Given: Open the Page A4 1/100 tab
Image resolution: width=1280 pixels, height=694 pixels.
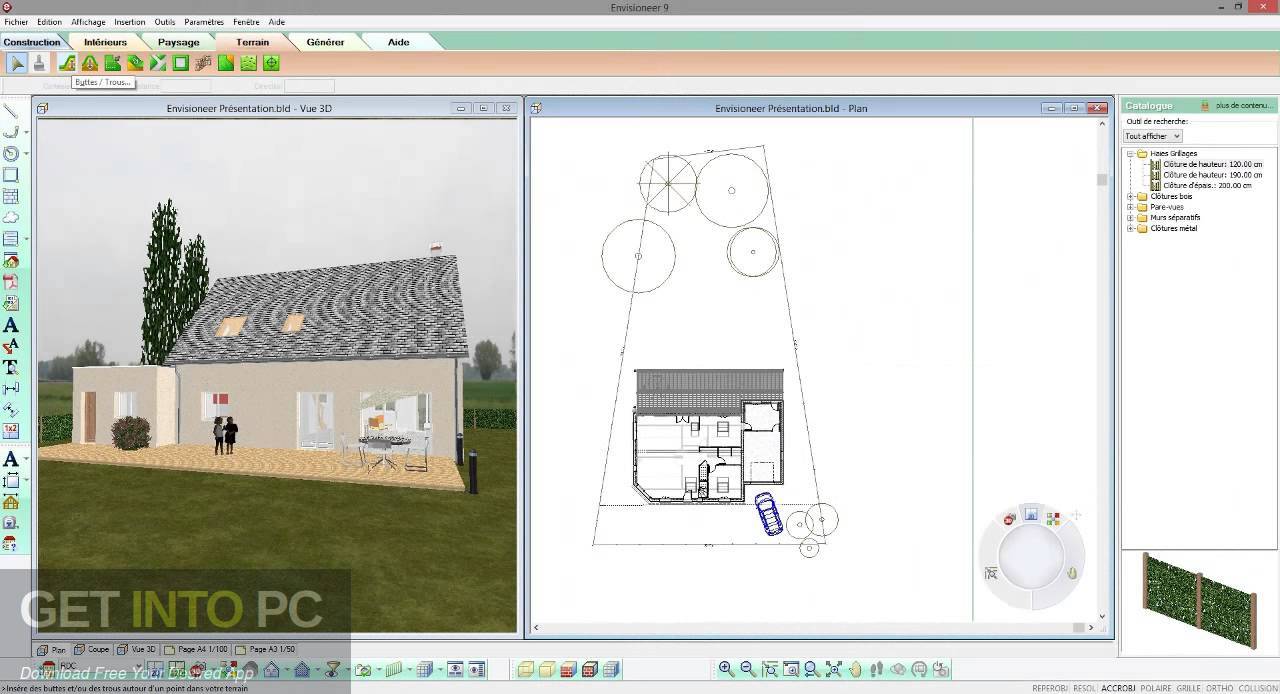Looking at the screenshot, I should point(196,650).
